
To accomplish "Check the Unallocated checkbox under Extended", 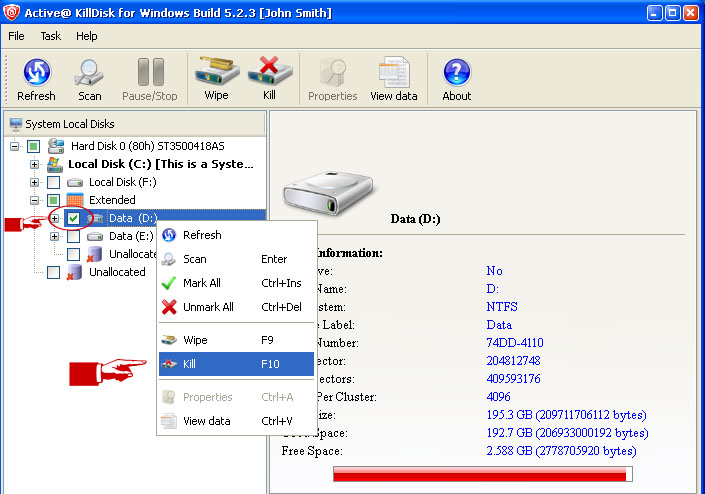I will [x=73, y=254].
